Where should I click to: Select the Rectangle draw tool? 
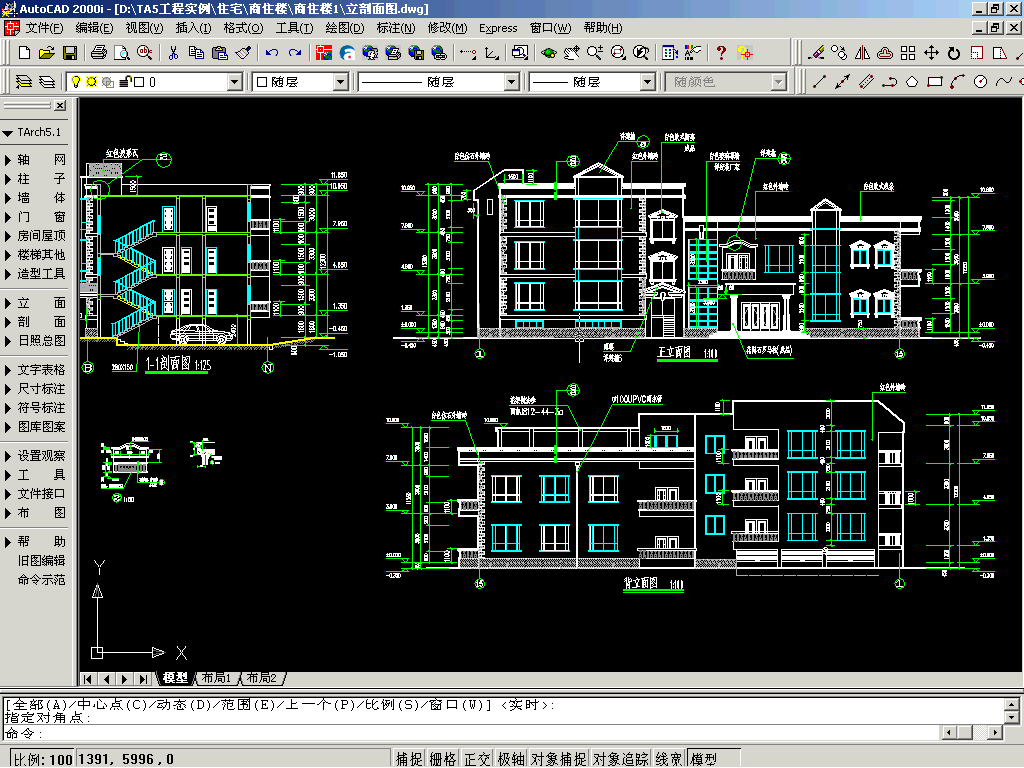pos(935,82)
